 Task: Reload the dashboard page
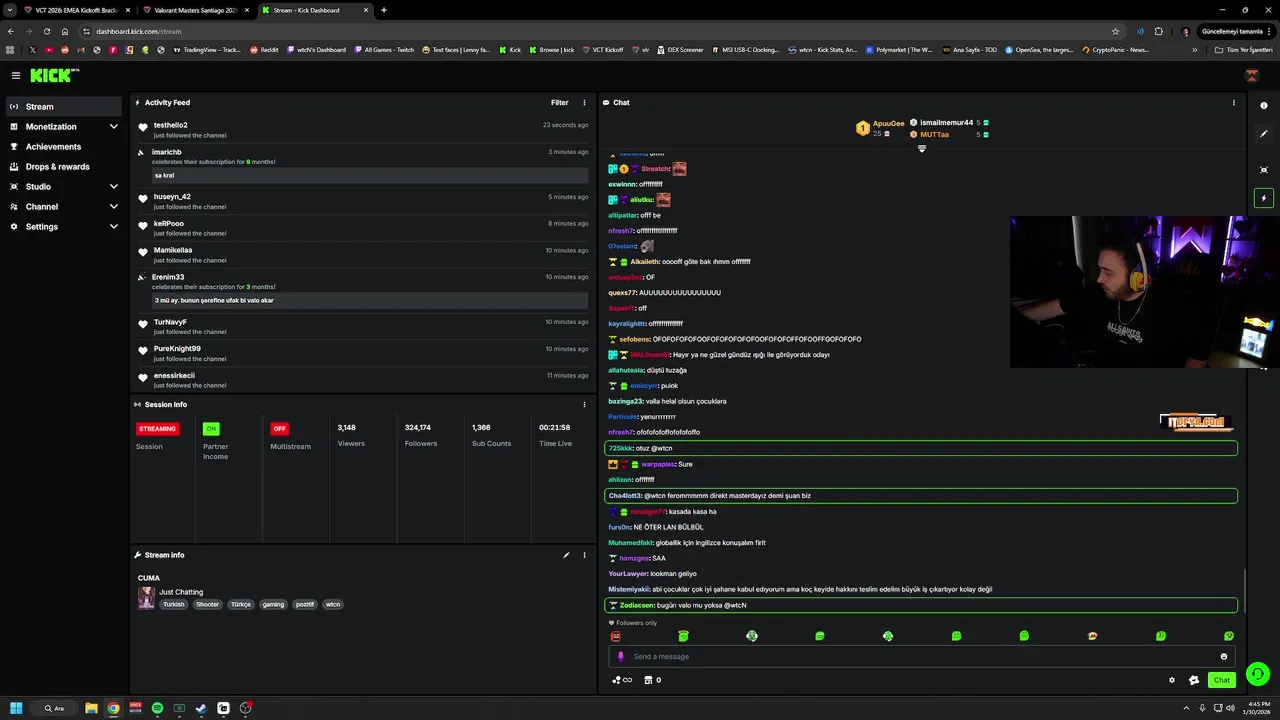pos(46,31)
